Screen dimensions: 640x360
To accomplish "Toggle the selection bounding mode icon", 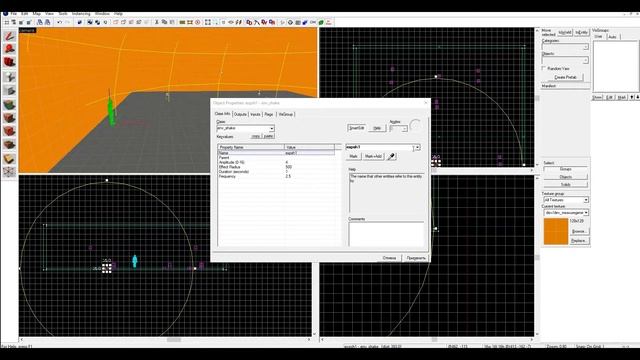I will (x=208, y=22).
